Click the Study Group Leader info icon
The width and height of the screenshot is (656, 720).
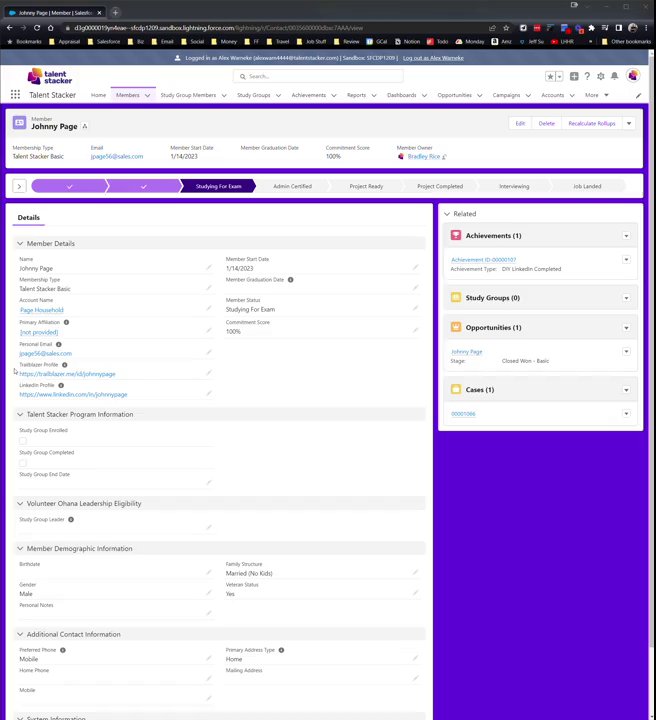[71, 519]
